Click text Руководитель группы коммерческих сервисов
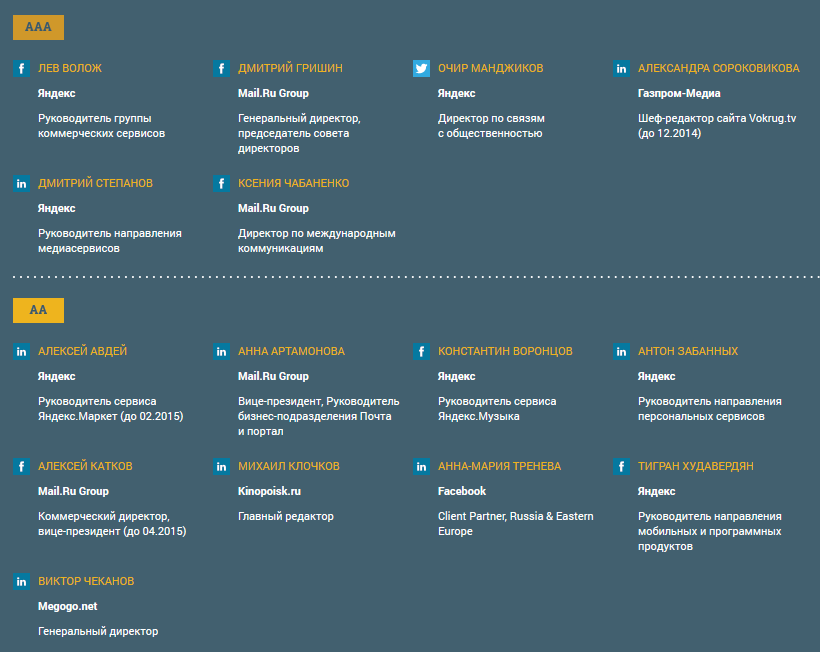 pos(101,125)
